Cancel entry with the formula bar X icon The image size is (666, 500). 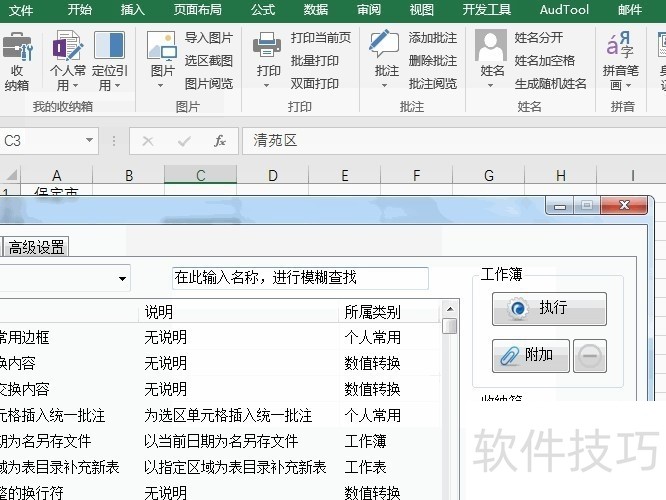tap(148, 141)
